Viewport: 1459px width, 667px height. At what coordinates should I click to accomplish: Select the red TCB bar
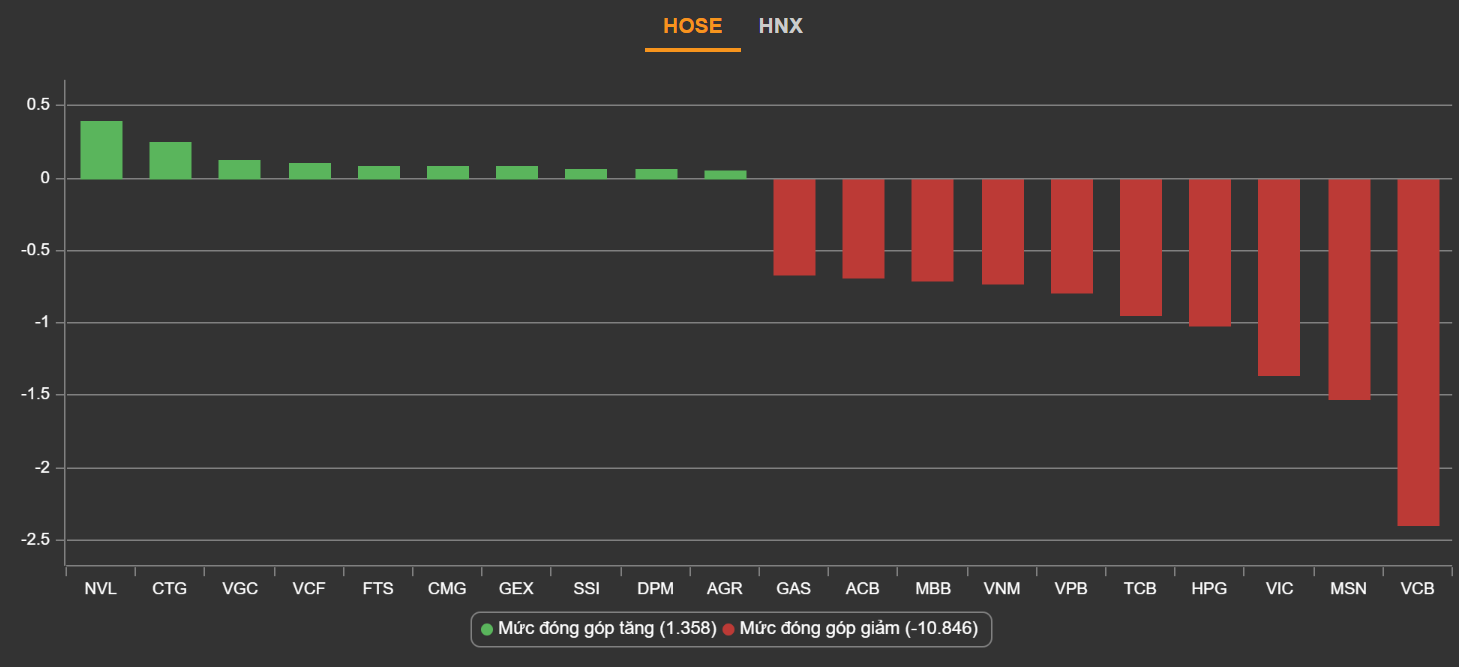click(x=1140, y=247)
